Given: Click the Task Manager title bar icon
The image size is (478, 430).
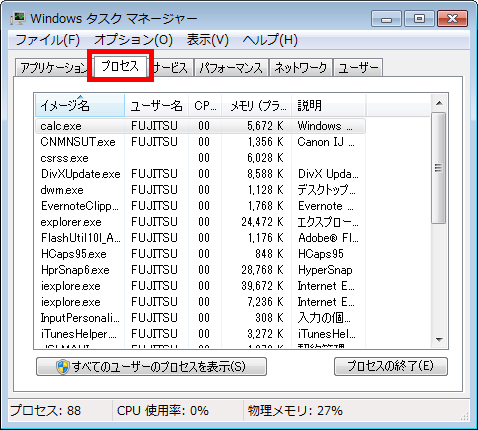Looking at the screenshot, I should pos(18,18).
